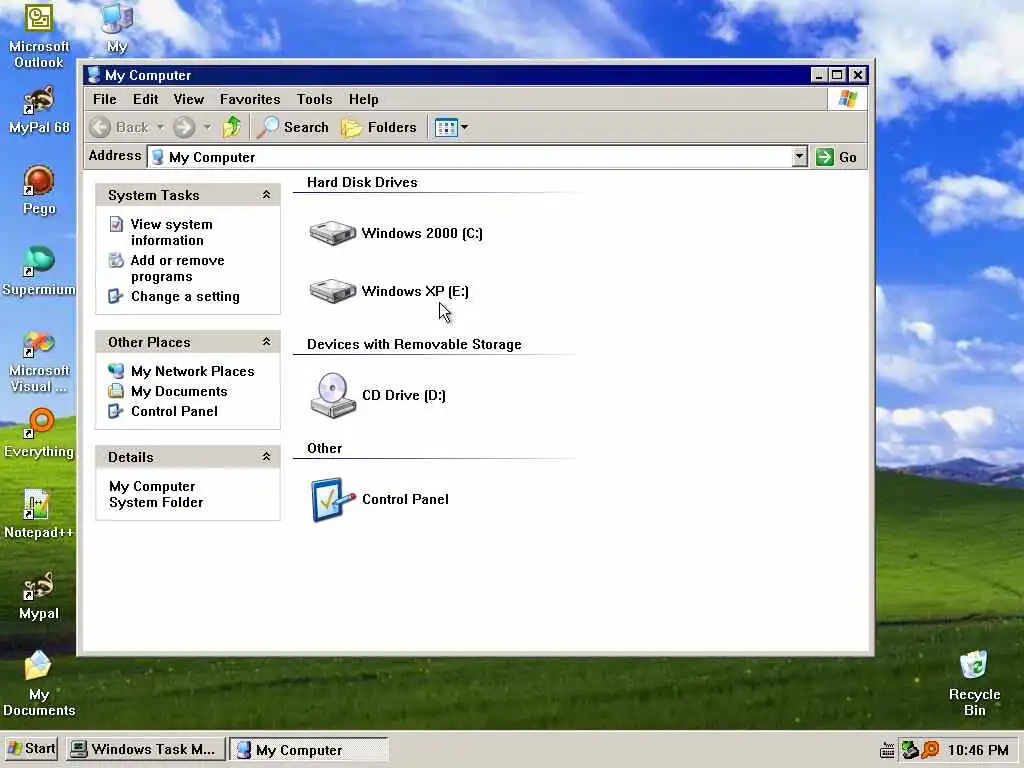Click My Computer taskbar button
The image size is (1024, 768).
pyautogui.click(x=309, y=749)
